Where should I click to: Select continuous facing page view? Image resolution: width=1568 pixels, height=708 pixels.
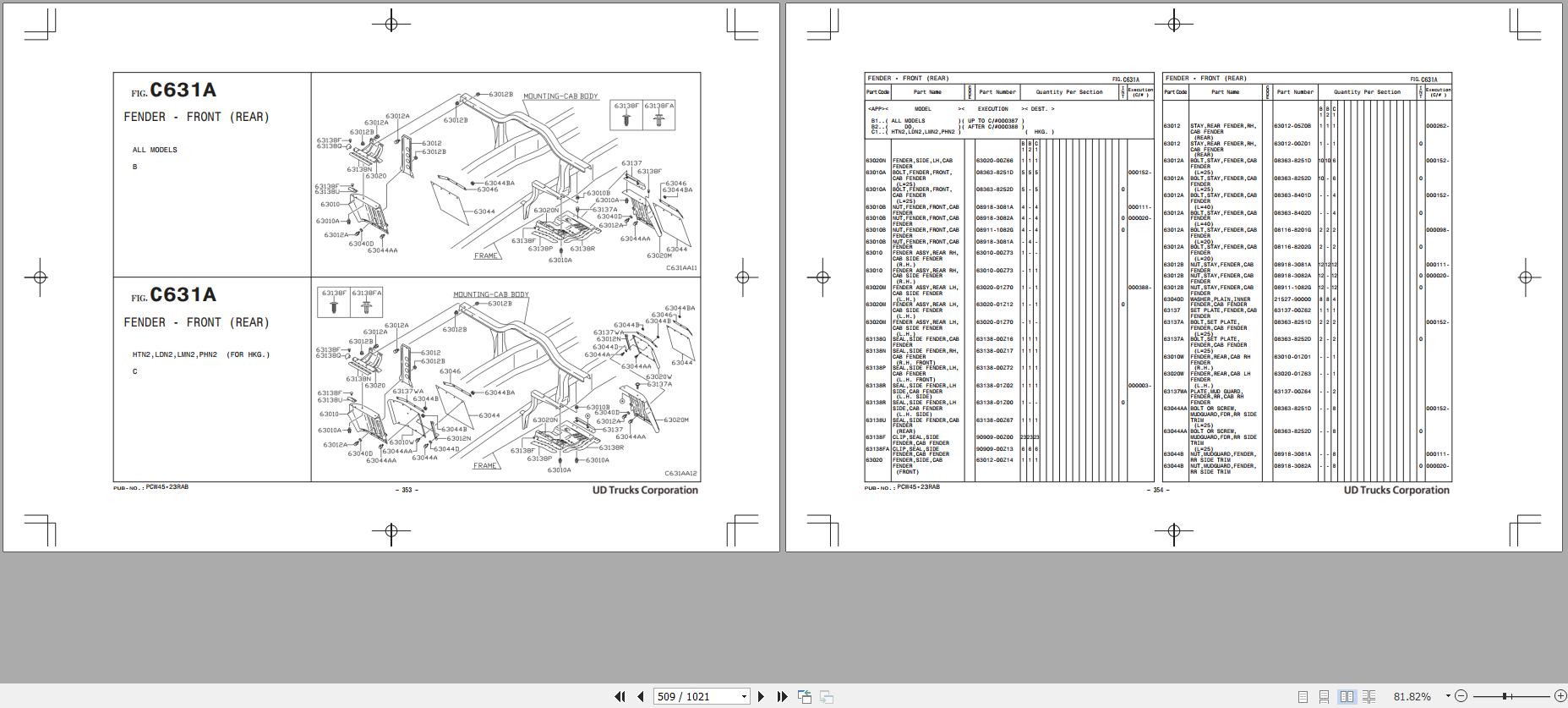[1369, 696]
